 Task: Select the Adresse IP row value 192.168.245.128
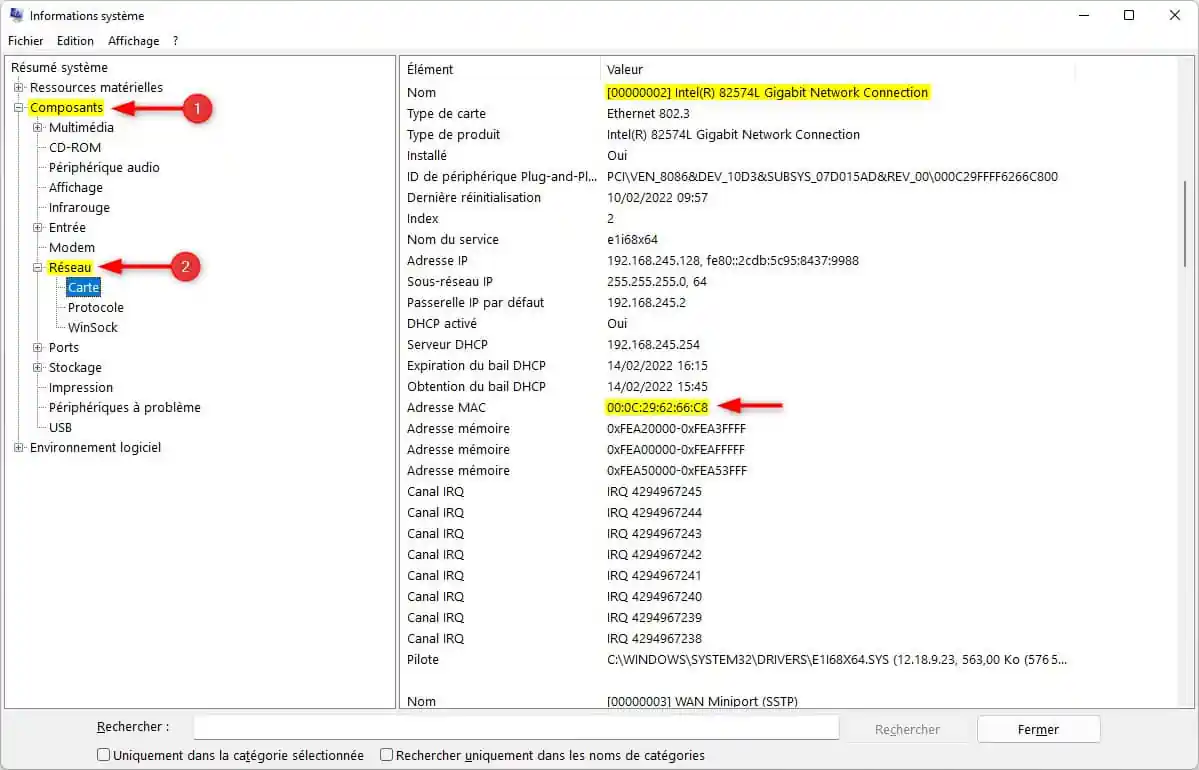point(733,261)
